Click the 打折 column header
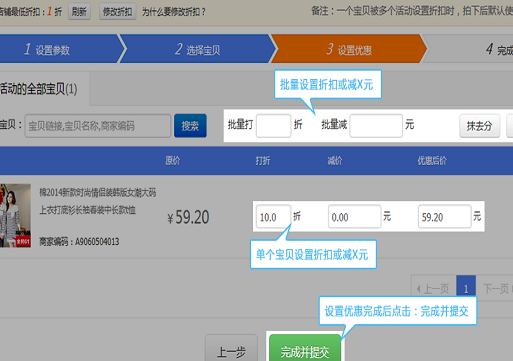This screenshot has width=513, height=361. pos(263,161)
